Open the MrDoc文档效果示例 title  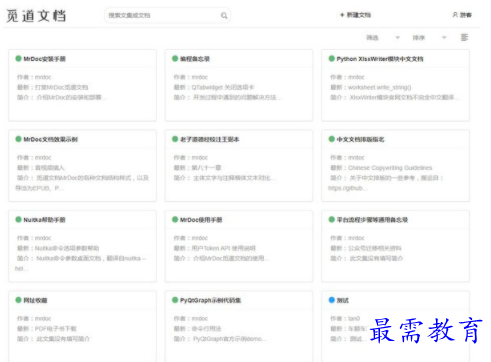[50, 139]
